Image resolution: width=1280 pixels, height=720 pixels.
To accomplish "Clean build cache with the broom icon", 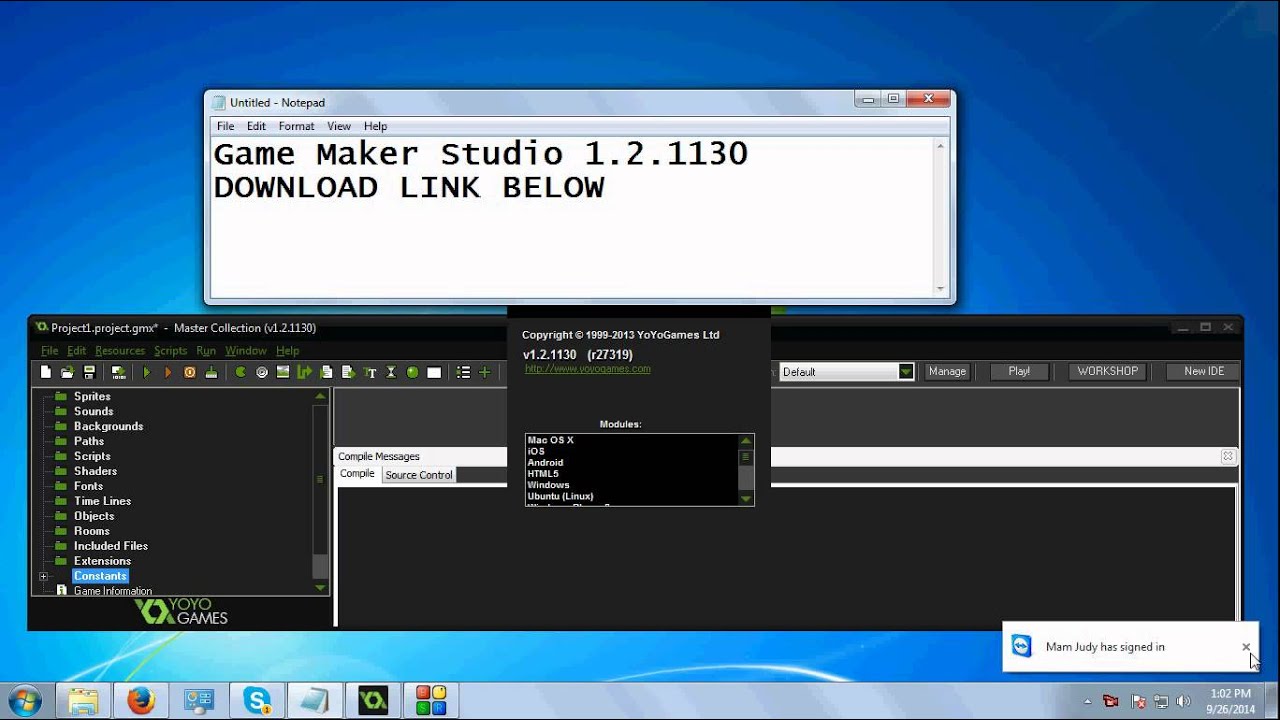I will coord(211,372).
